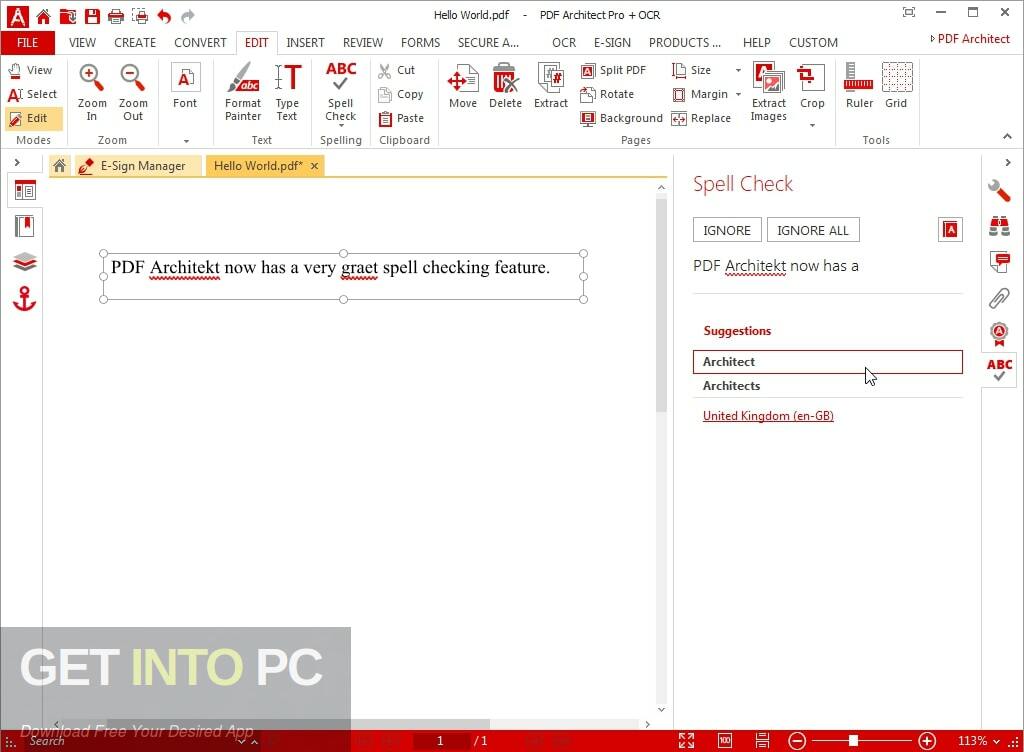Image resolution: width=1024 pixels, height=752 pixels.
Task: Click the United Kingdom (en-GB) language link
Action: coord(768,416)
